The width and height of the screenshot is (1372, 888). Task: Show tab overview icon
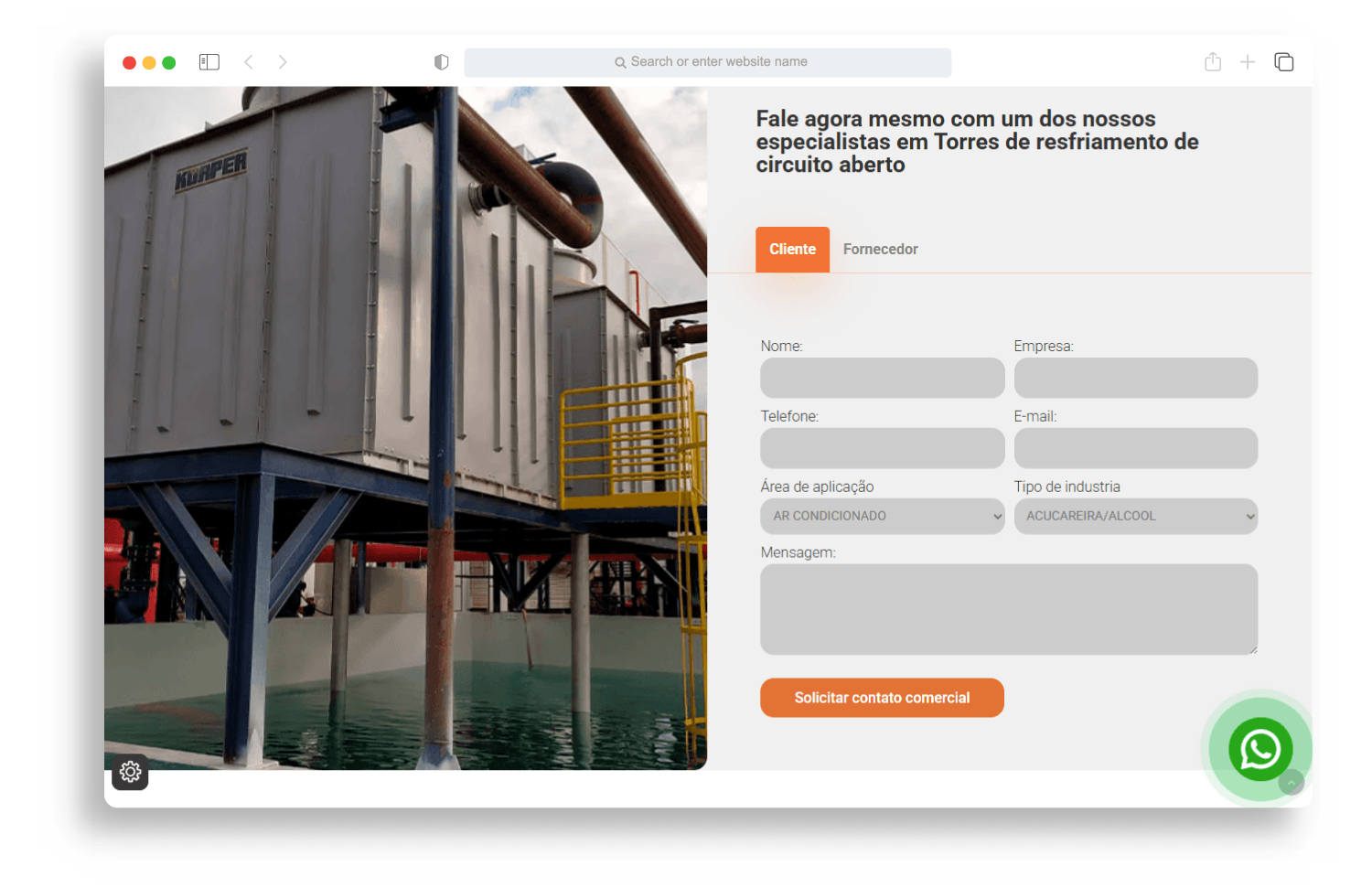tap(1284, 62)
